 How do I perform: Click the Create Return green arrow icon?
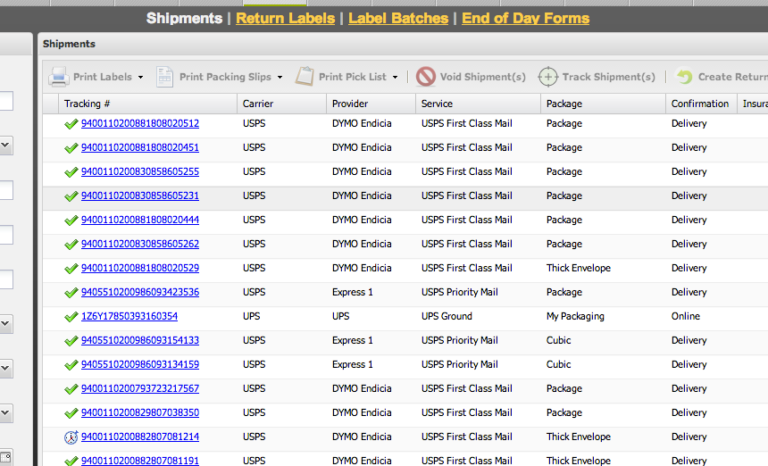pyautogui.click(x=684, y=76)
